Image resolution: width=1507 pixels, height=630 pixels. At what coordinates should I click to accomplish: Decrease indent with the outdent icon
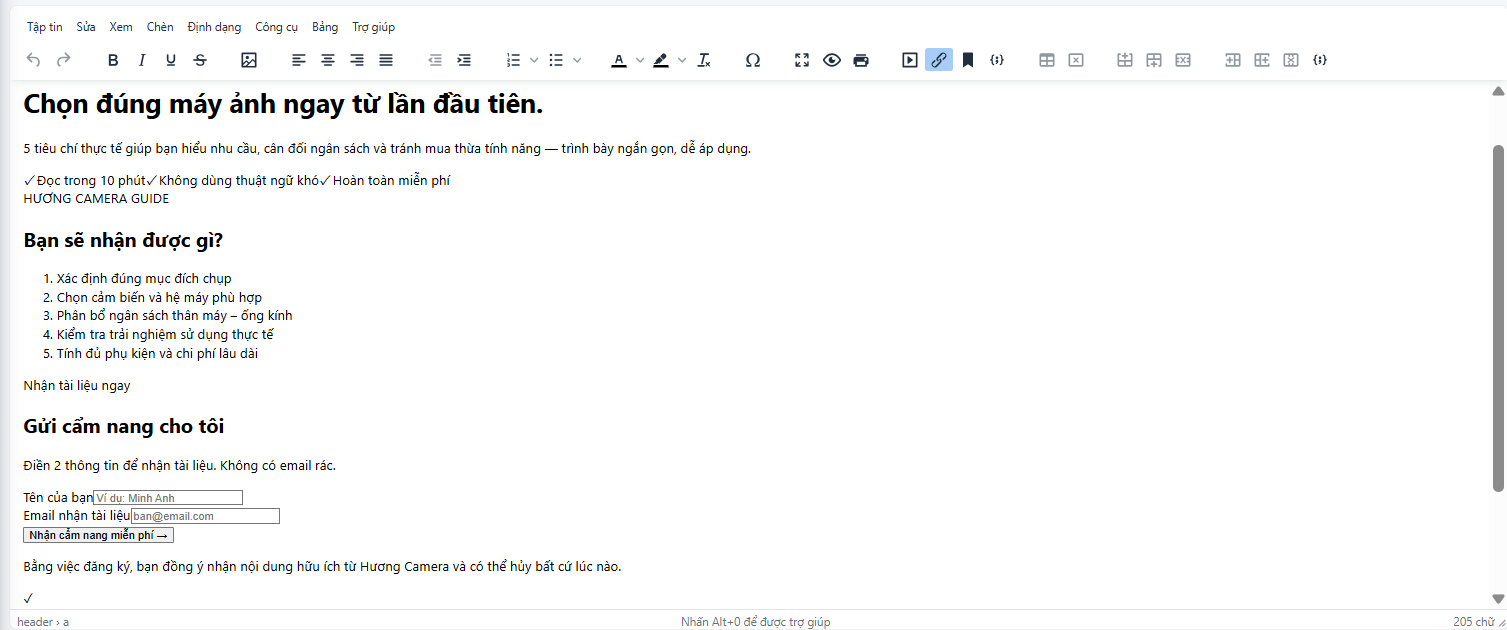click(x=435, y=60)
